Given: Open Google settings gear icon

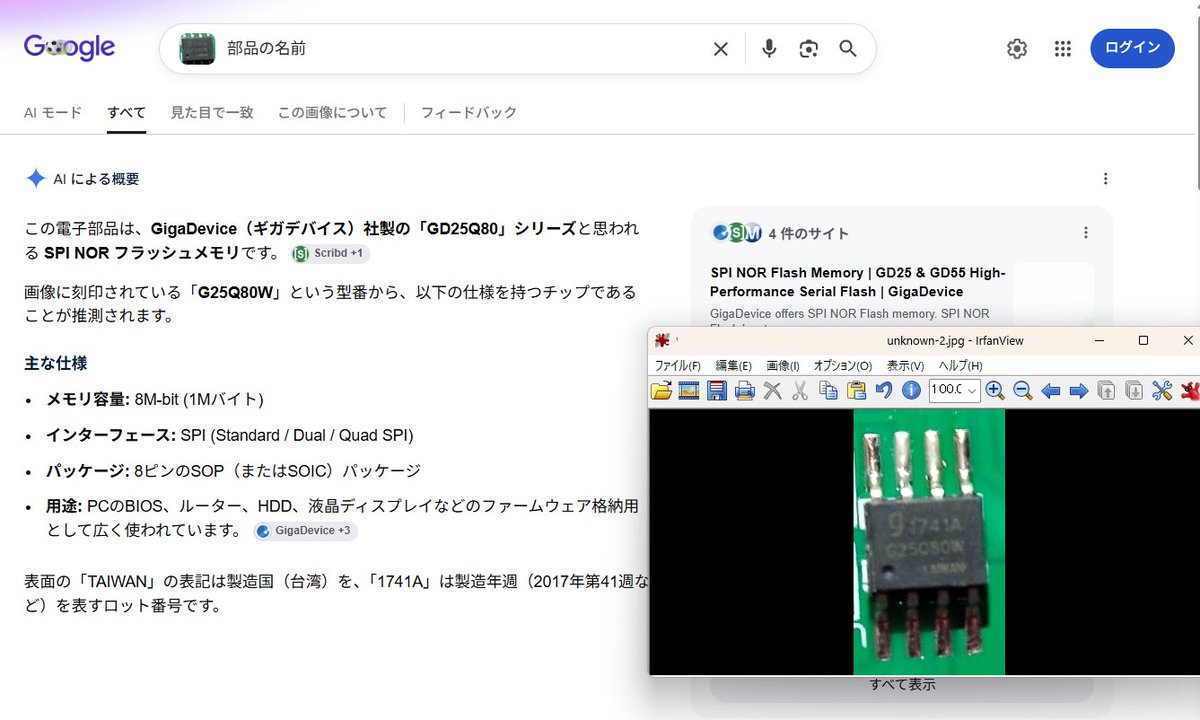Looking at the screenshot, I should (x=1017, y=49).
